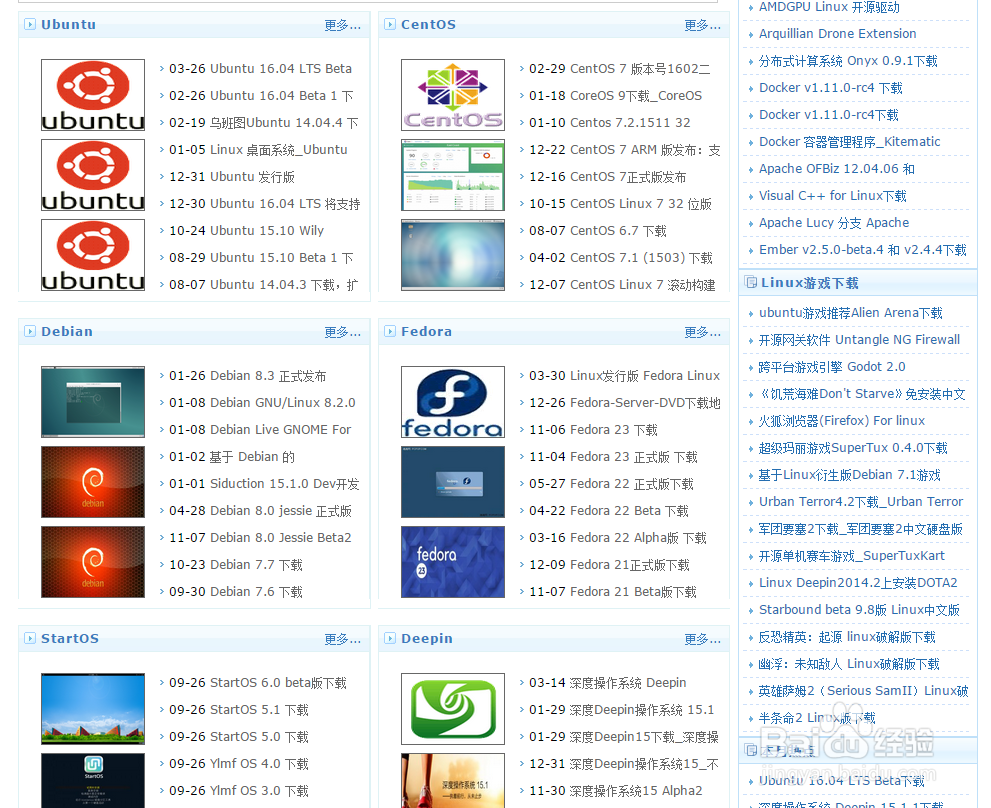
Task: Open Ember v2.5.0-beta.4 sidebar link
Action: click(863, 250)
